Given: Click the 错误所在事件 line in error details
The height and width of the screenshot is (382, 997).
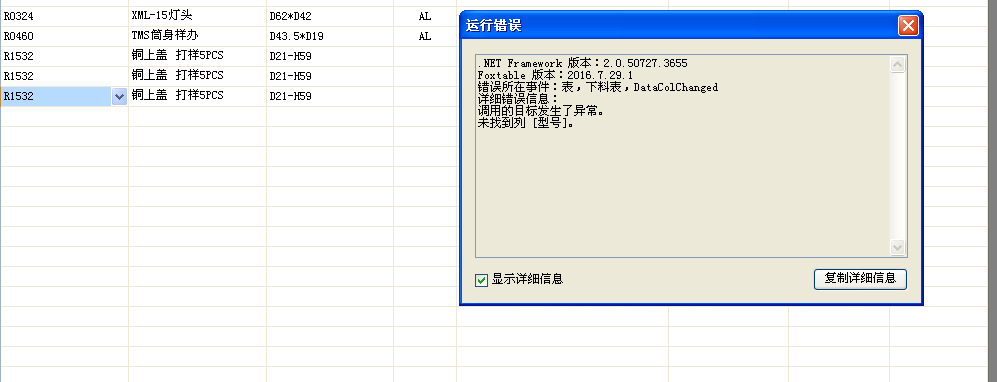Looking at the screenshot, I should (x=598, y=87).
